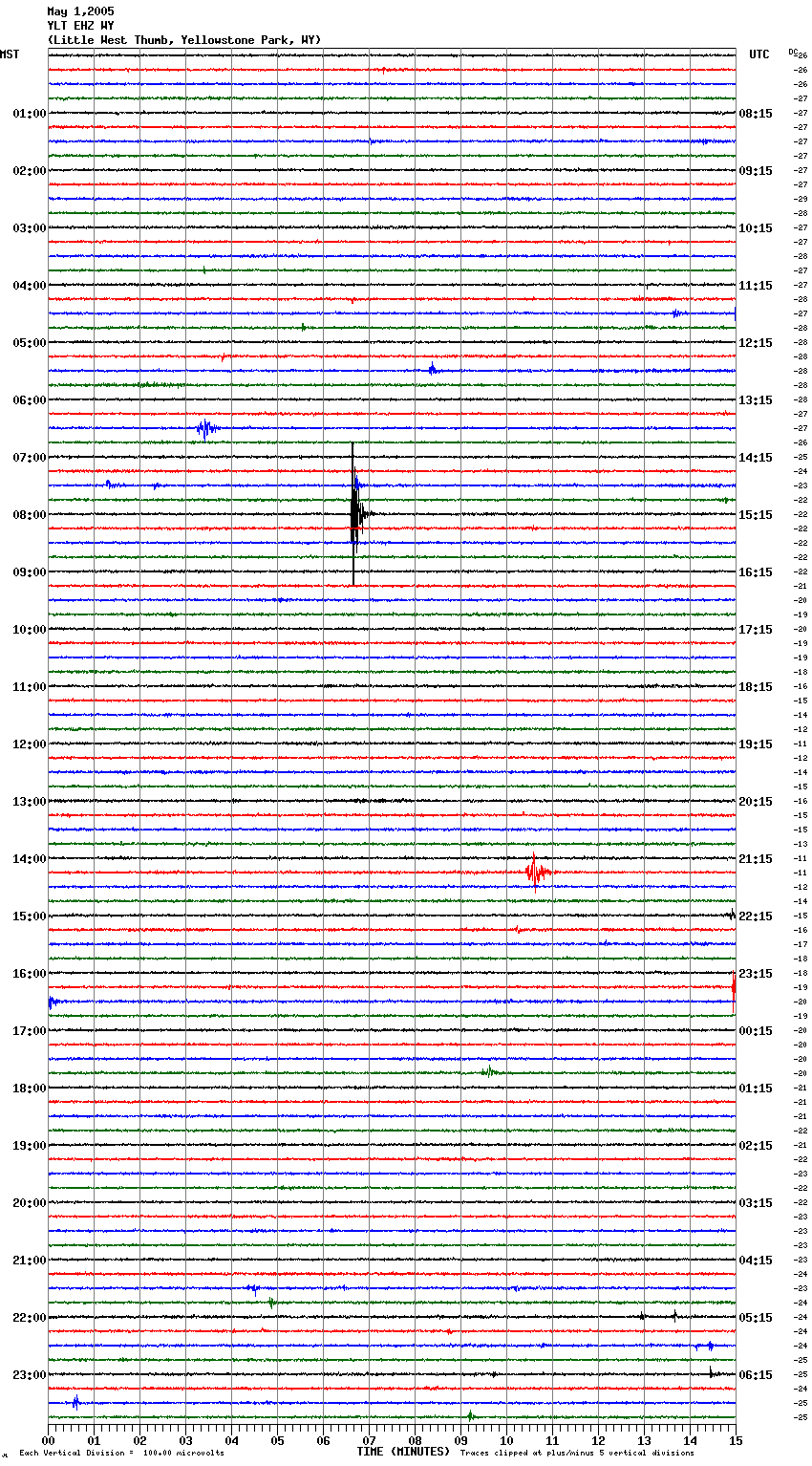The image size is (812, 1466).
Task: Select the 14:00 MST row label
Action: pyautogui.click(x=29, y=859)
